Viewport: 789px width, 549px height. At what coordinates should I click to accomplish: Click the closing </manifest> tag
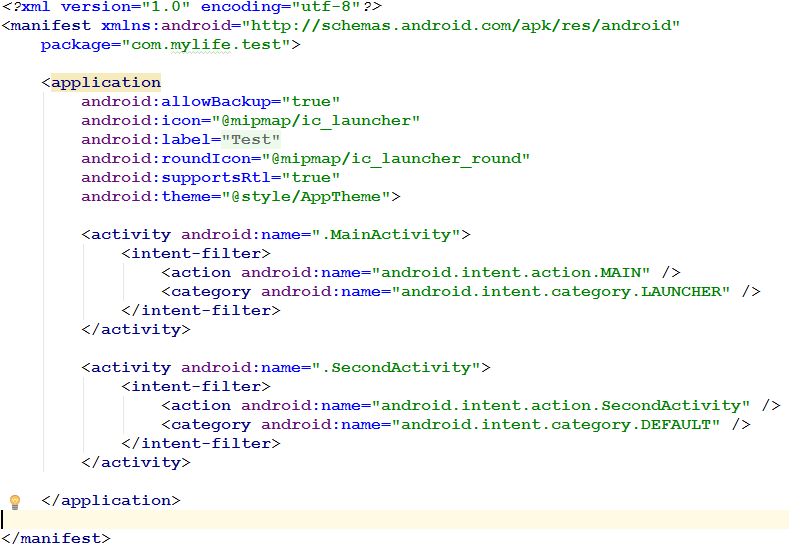pyautogui.click(x=56, y=538)
